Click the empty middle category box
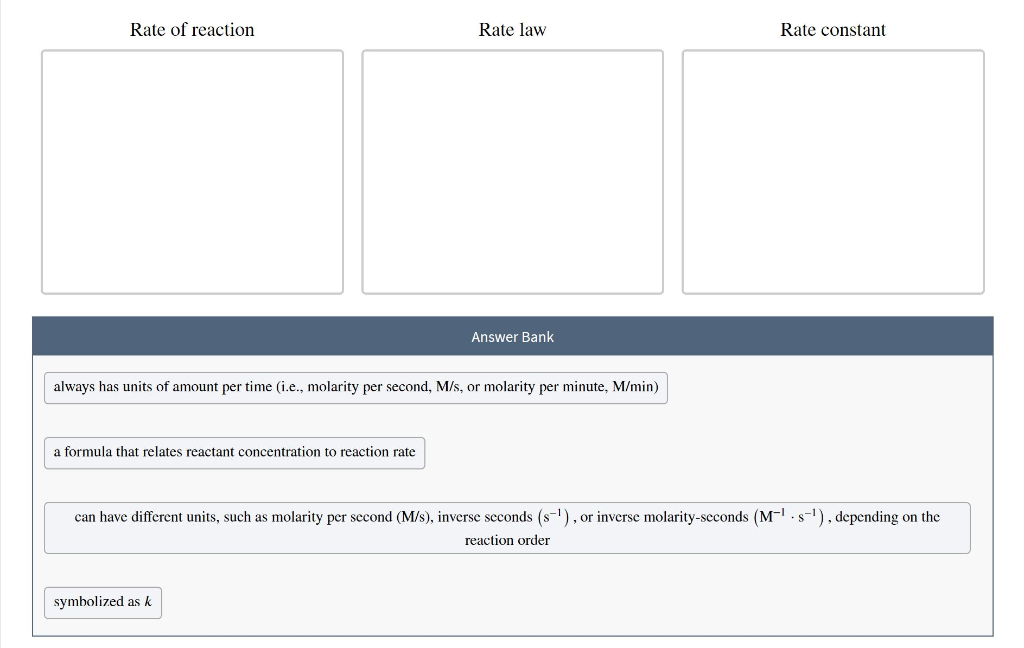Screen dimensions: 1024x648 tap(512, 171)
